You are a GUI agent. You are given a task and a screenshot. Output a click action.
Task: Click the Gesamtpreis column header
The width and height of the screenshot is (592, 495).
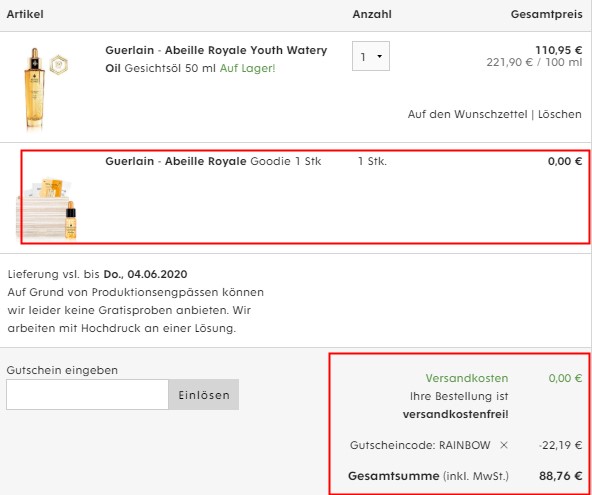coord(546,14)
